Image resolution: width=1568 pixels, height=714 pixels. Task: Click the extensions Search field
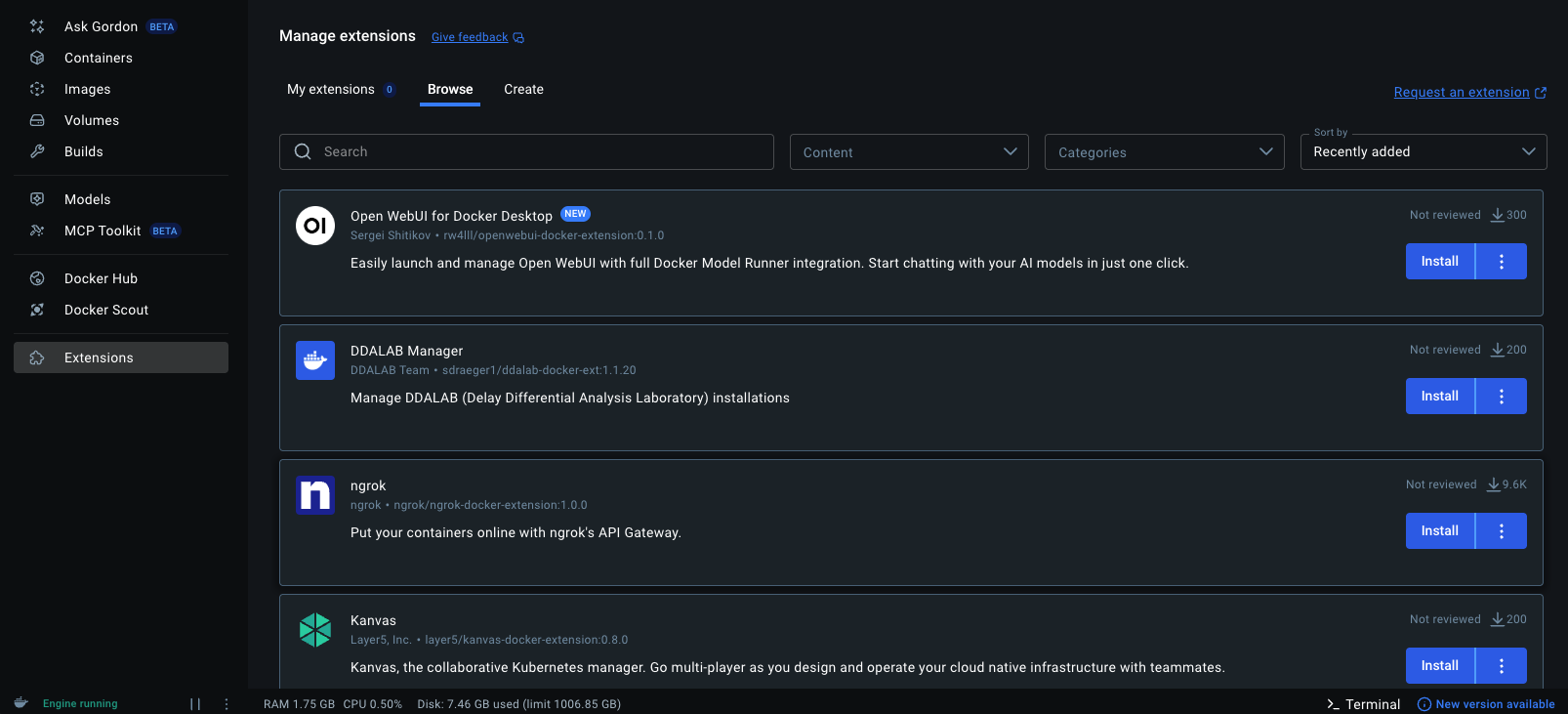tap(527, 152)
